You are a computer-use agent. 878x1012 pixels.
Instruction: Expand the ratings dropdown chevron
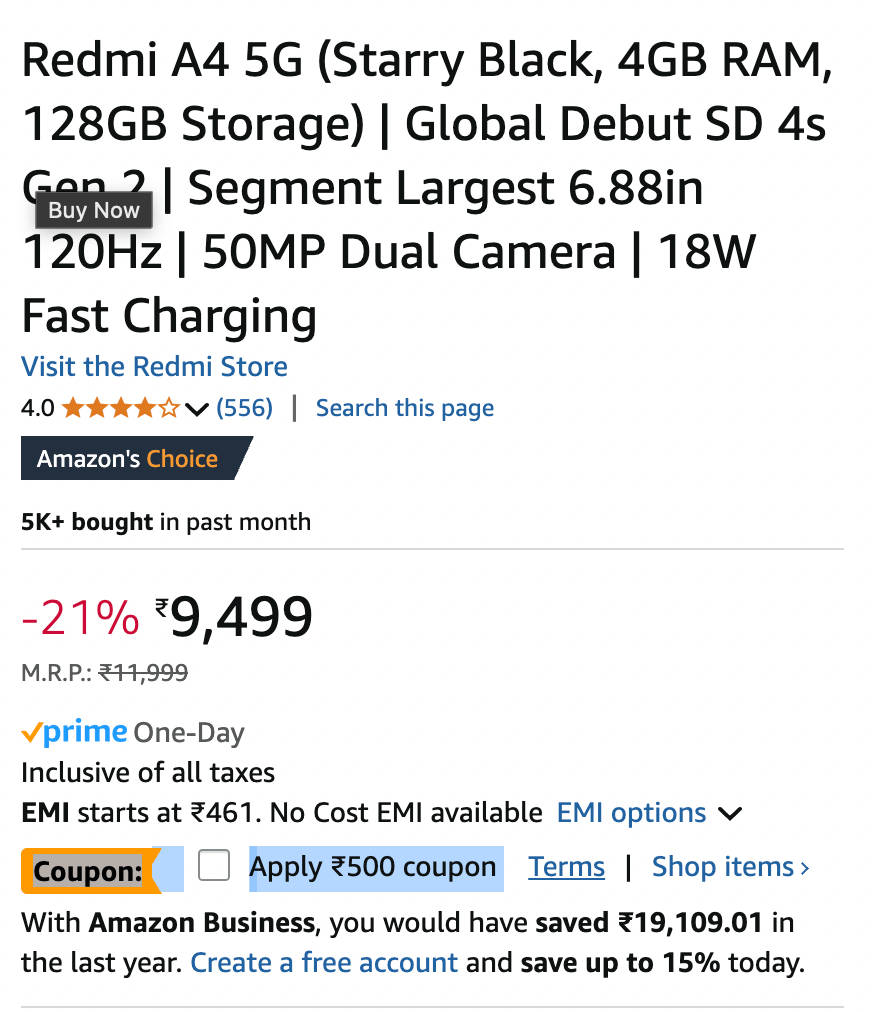(x=197, y=409)
